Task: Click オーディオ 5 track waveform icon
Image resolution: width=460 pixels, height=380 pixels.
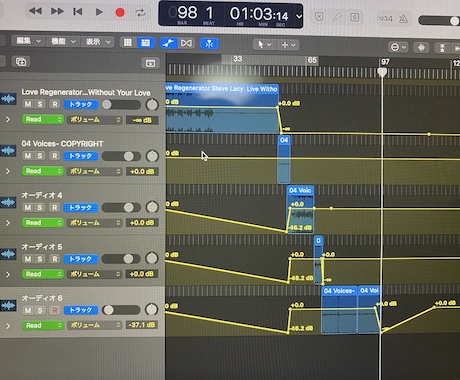Action: (8, 254)
